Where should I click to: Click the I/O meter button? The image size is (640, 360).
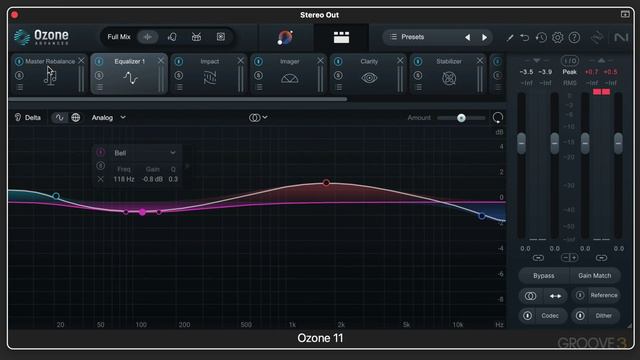point(569,61)
